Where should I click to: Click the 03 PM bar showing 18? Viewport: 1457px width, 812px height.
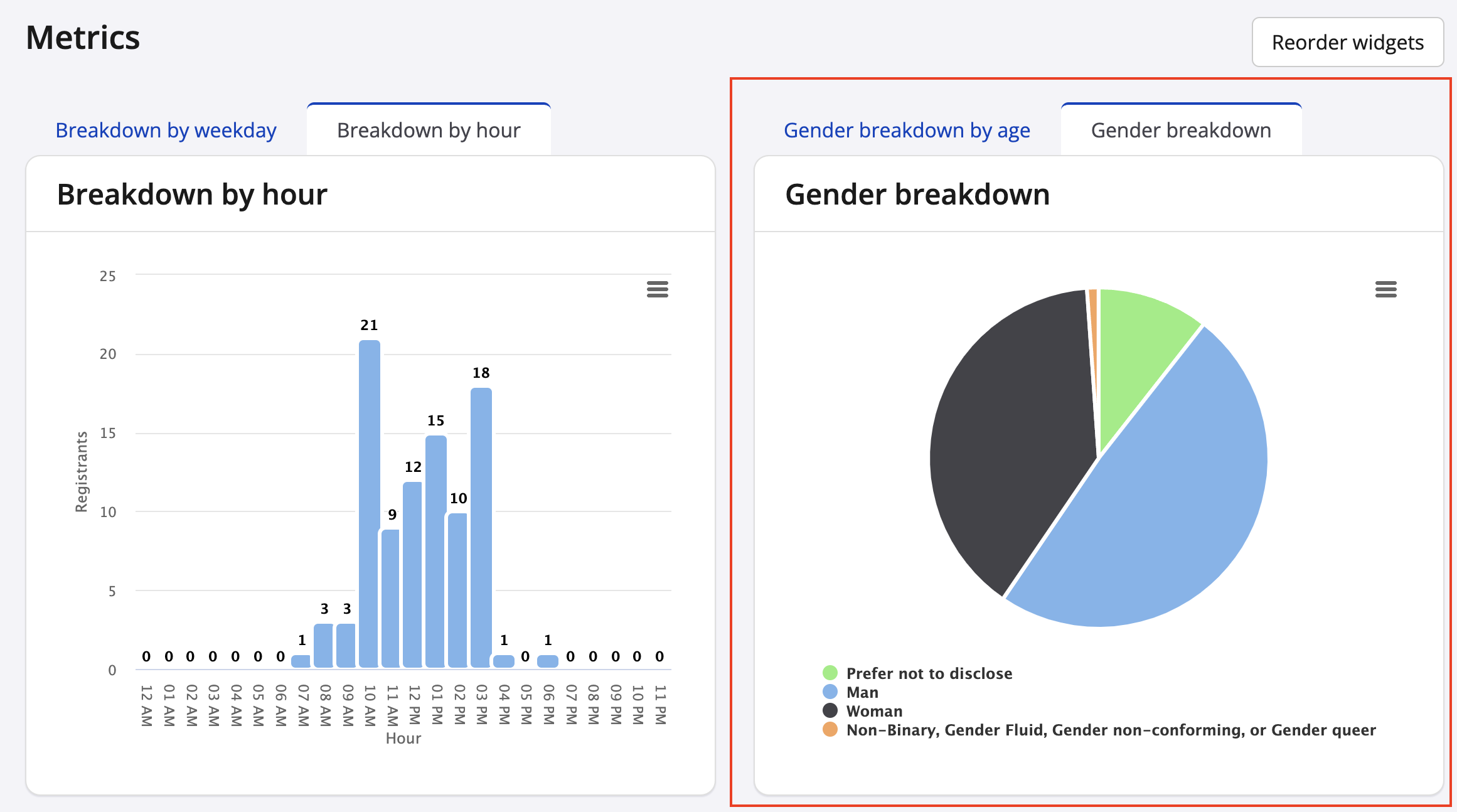pyautogui.click(x=481, y=527)
